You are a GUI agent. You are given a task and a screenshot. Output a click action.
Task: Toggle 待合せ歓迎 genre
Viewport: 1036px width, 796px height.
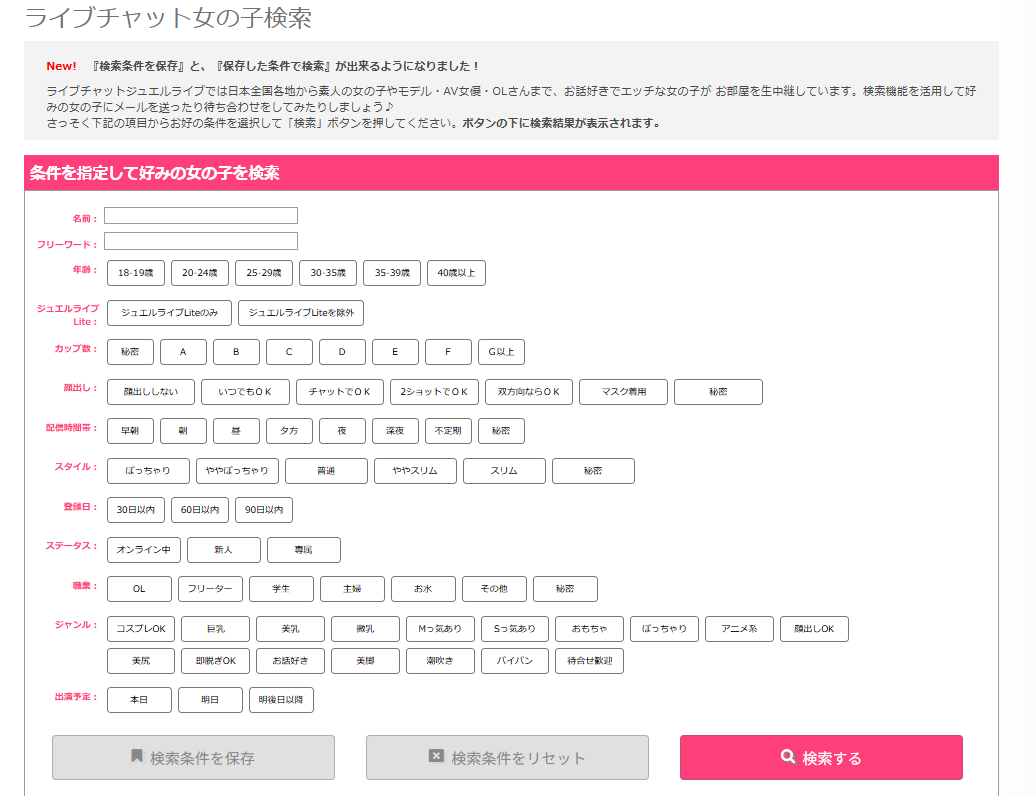point(589,661)
